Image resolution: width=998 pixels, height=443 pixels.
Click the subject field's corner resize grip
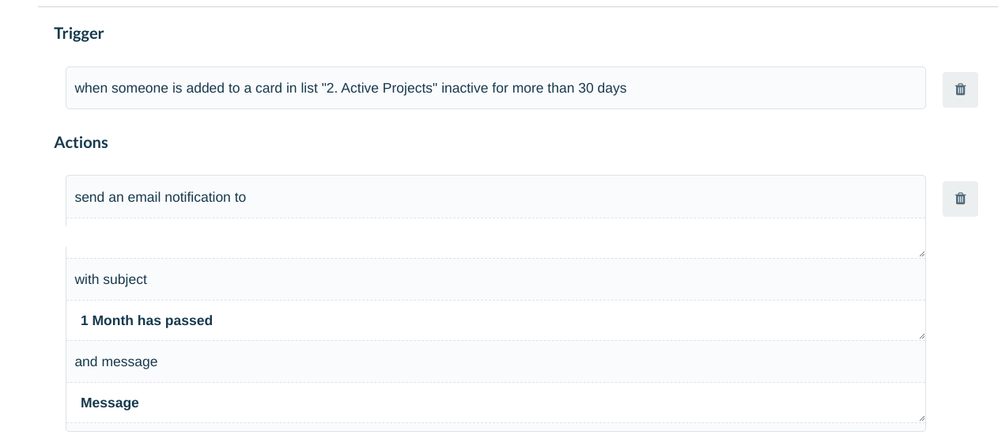pos(921,335)
